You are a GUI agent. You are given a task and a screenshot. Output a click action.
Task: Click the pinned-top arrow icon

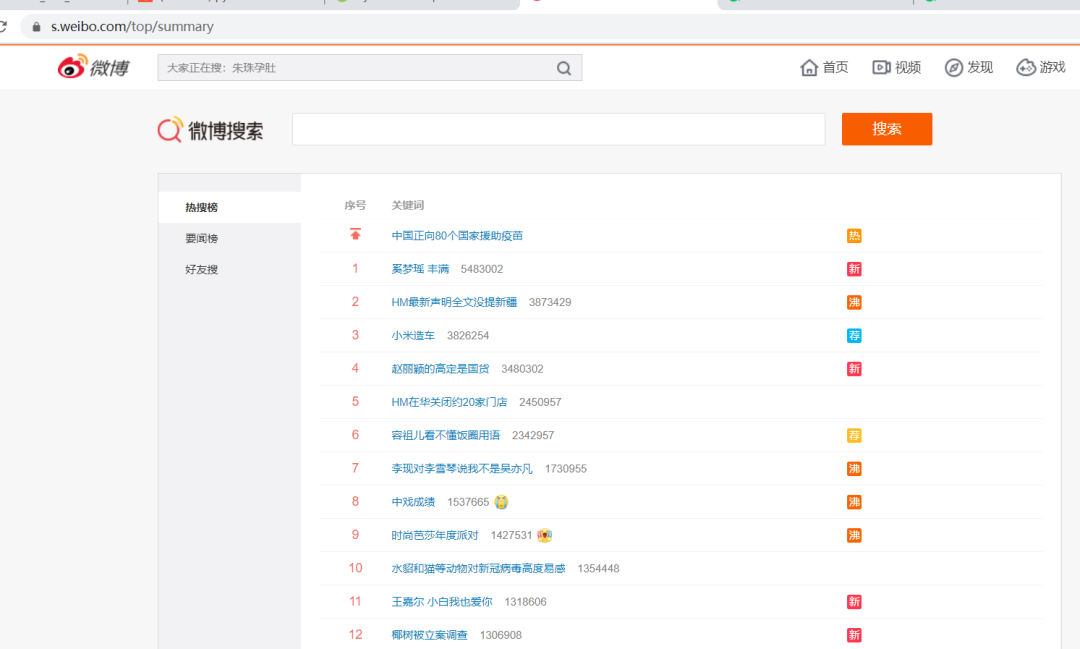pyautogui.click(x=355, y=234)
